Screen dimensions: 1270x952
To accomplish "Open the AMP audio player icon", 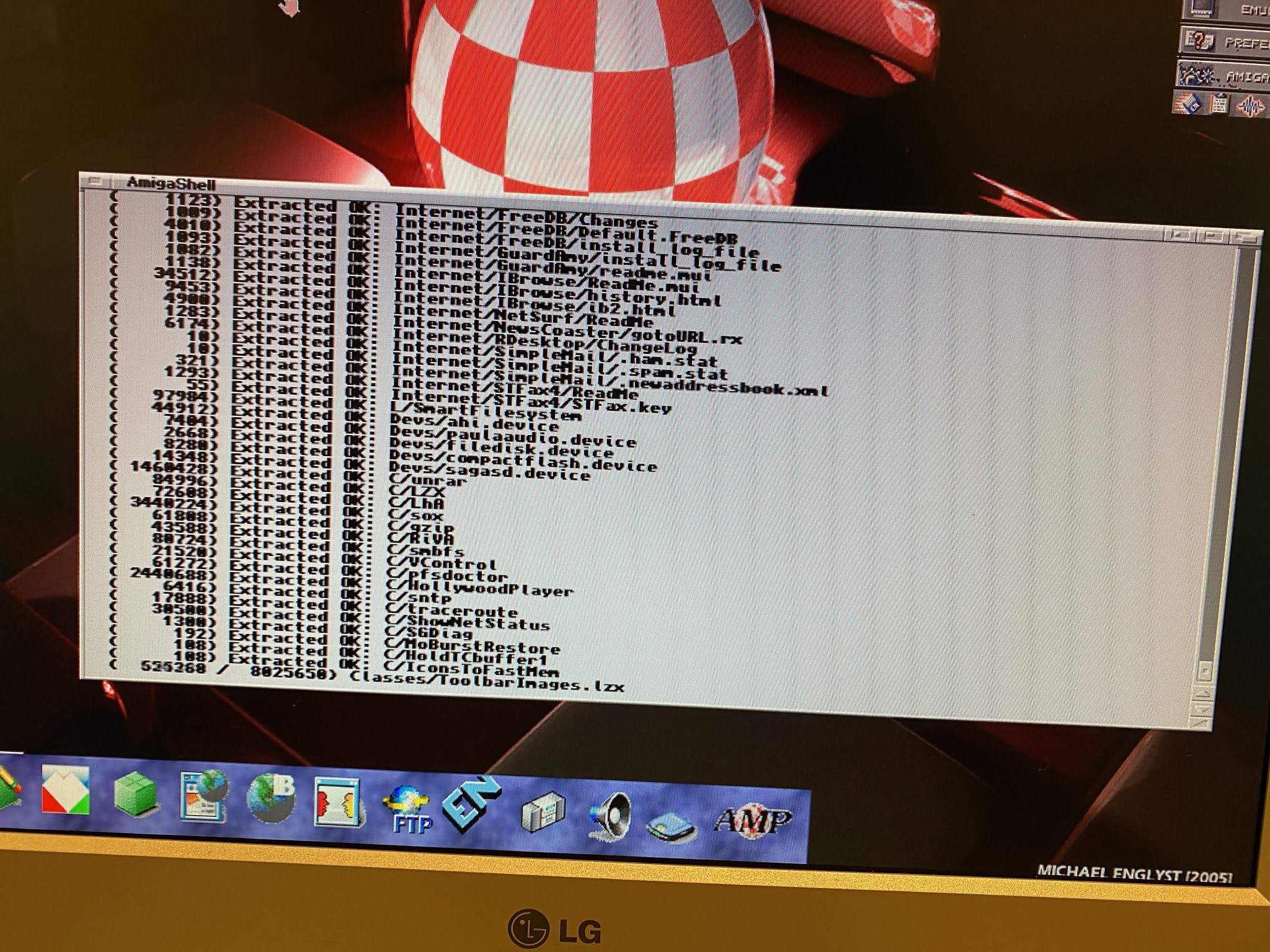I will click(753, 821).
